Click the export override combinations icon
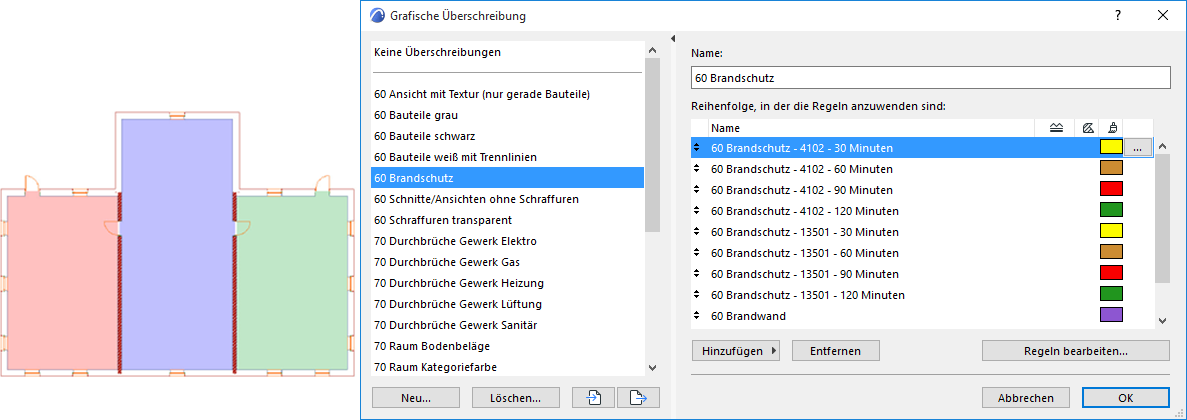The image size is (1187, 420). point(639,397)
